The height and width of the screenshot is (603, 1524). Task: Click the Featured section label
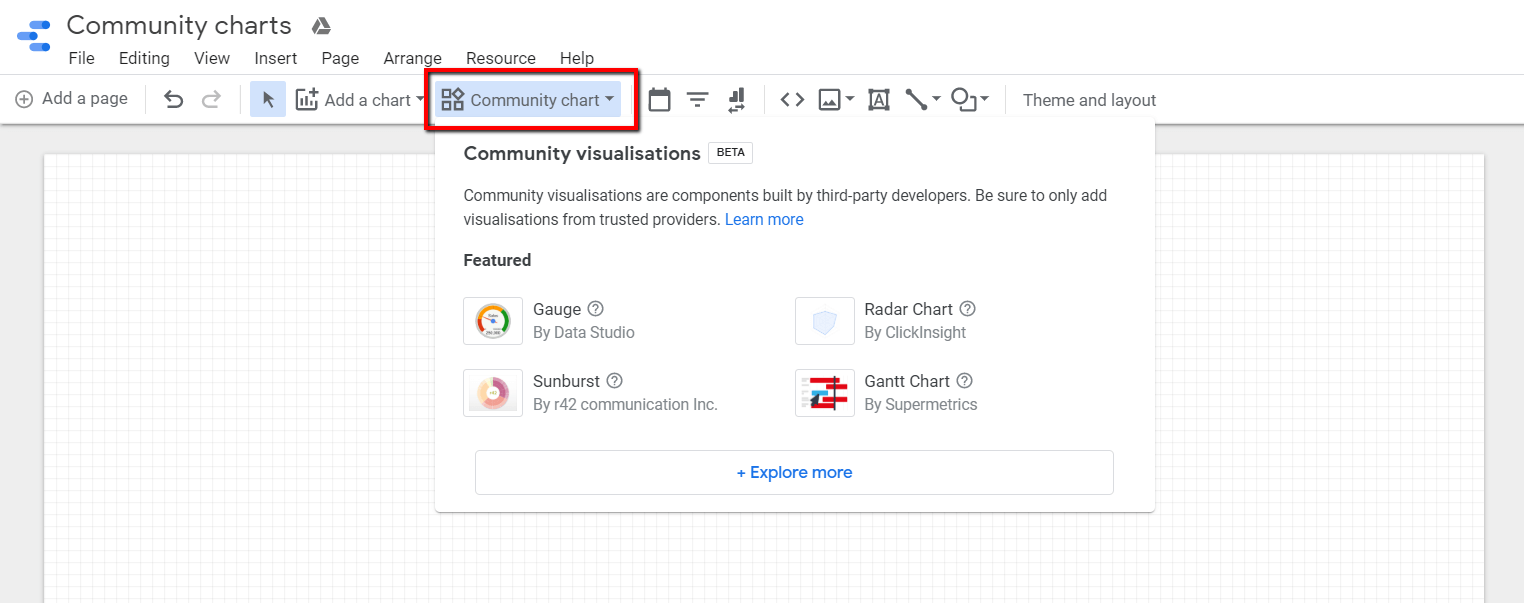(x=497, y=260)
